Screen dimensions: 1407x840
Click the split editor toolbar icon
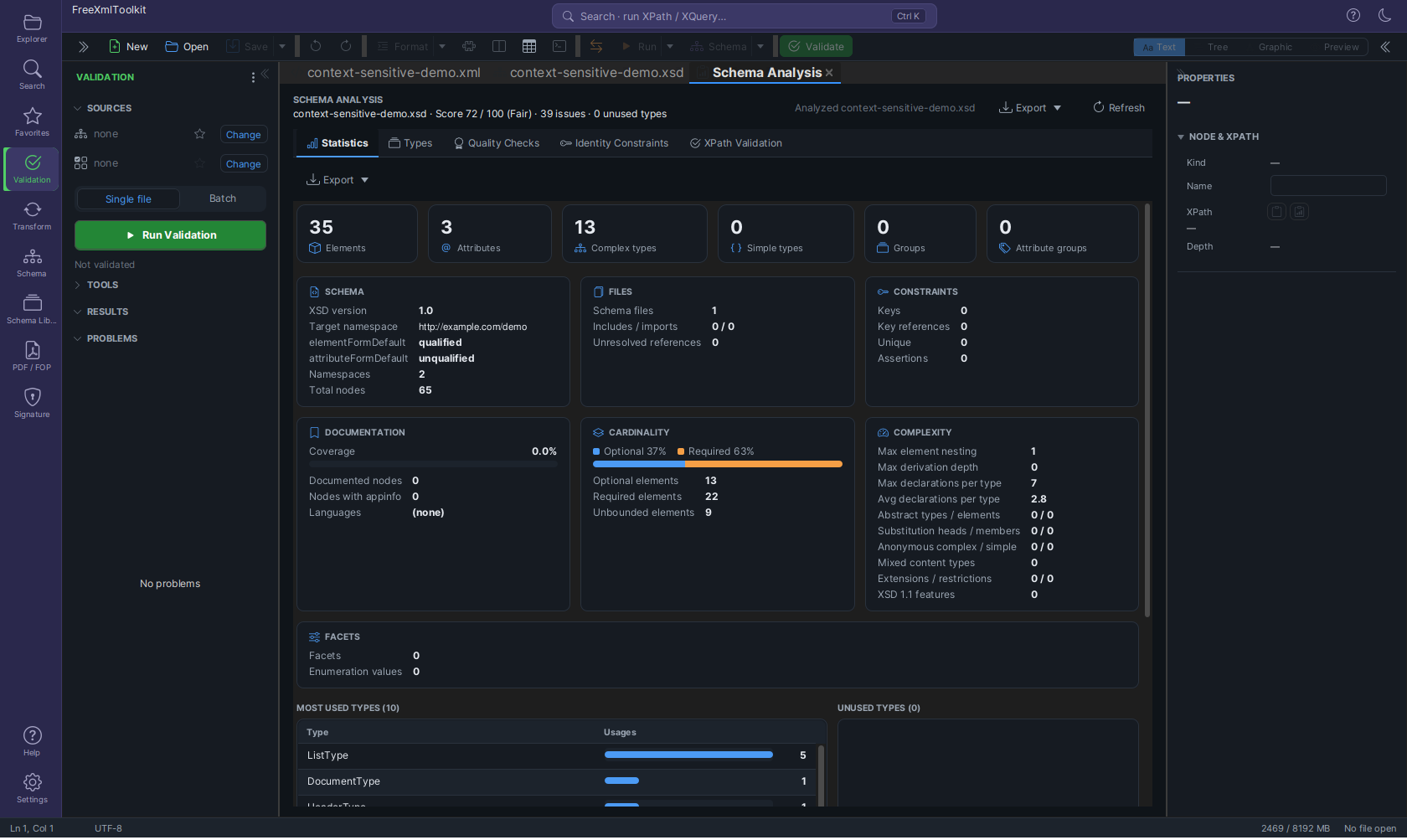pos(499,47)
